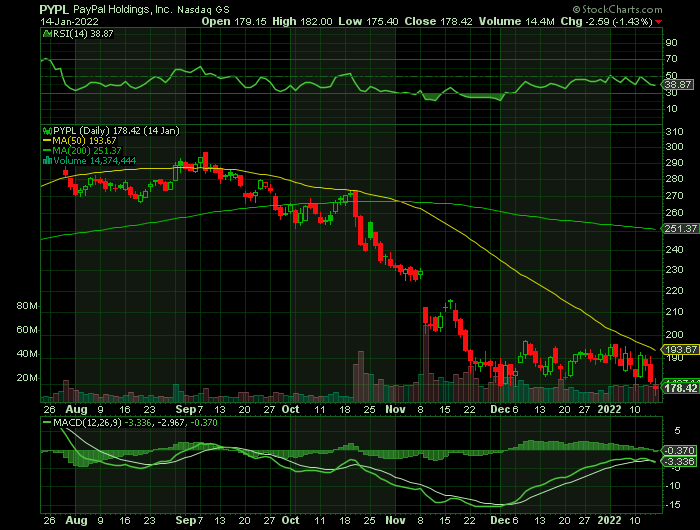Click the MACD(12,26,9) legend icon
This screenshot has height=530, width=700.
pos(44,423)
